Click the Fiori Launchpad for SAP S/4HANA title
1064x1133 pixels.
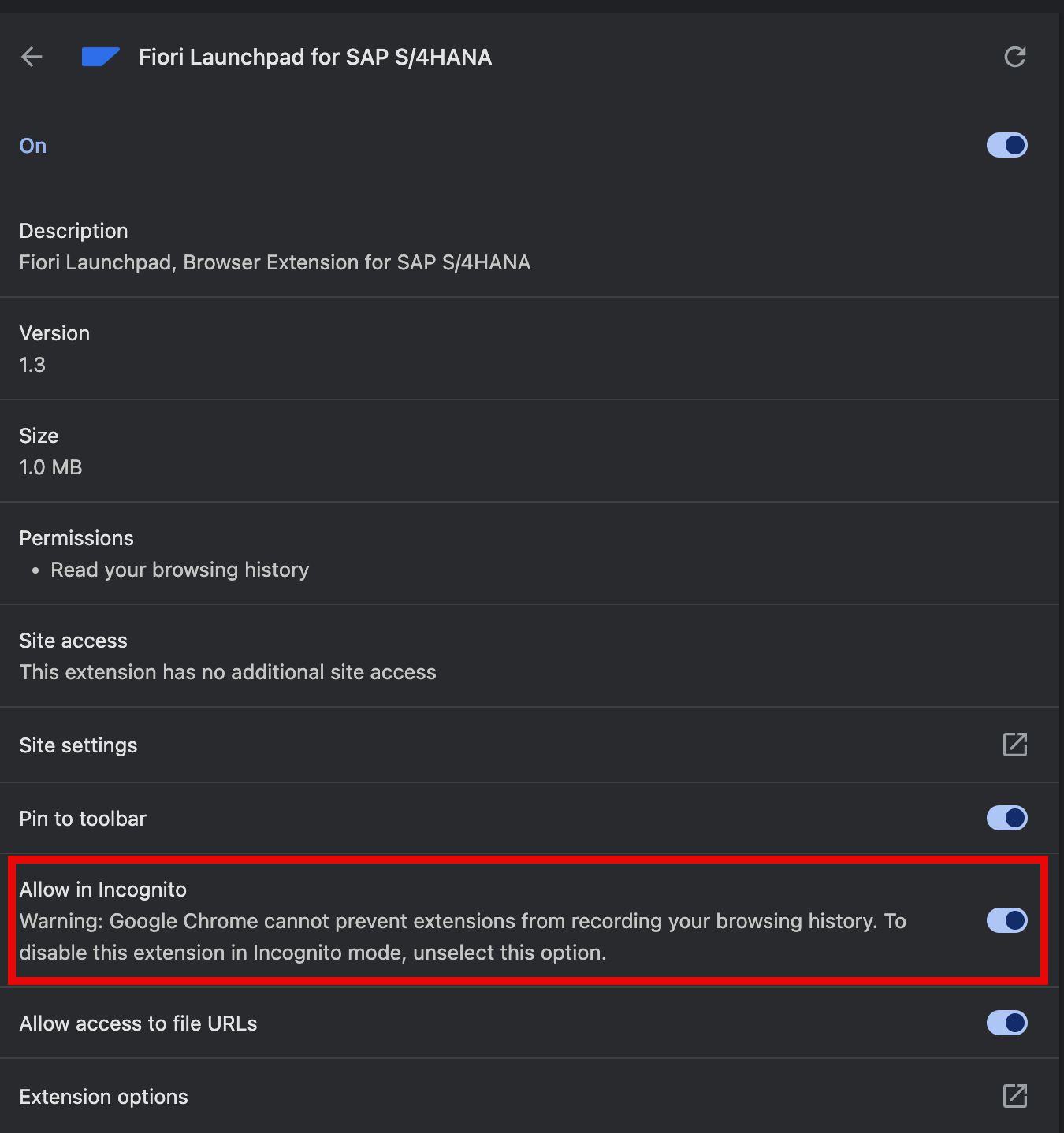point(315,57)
